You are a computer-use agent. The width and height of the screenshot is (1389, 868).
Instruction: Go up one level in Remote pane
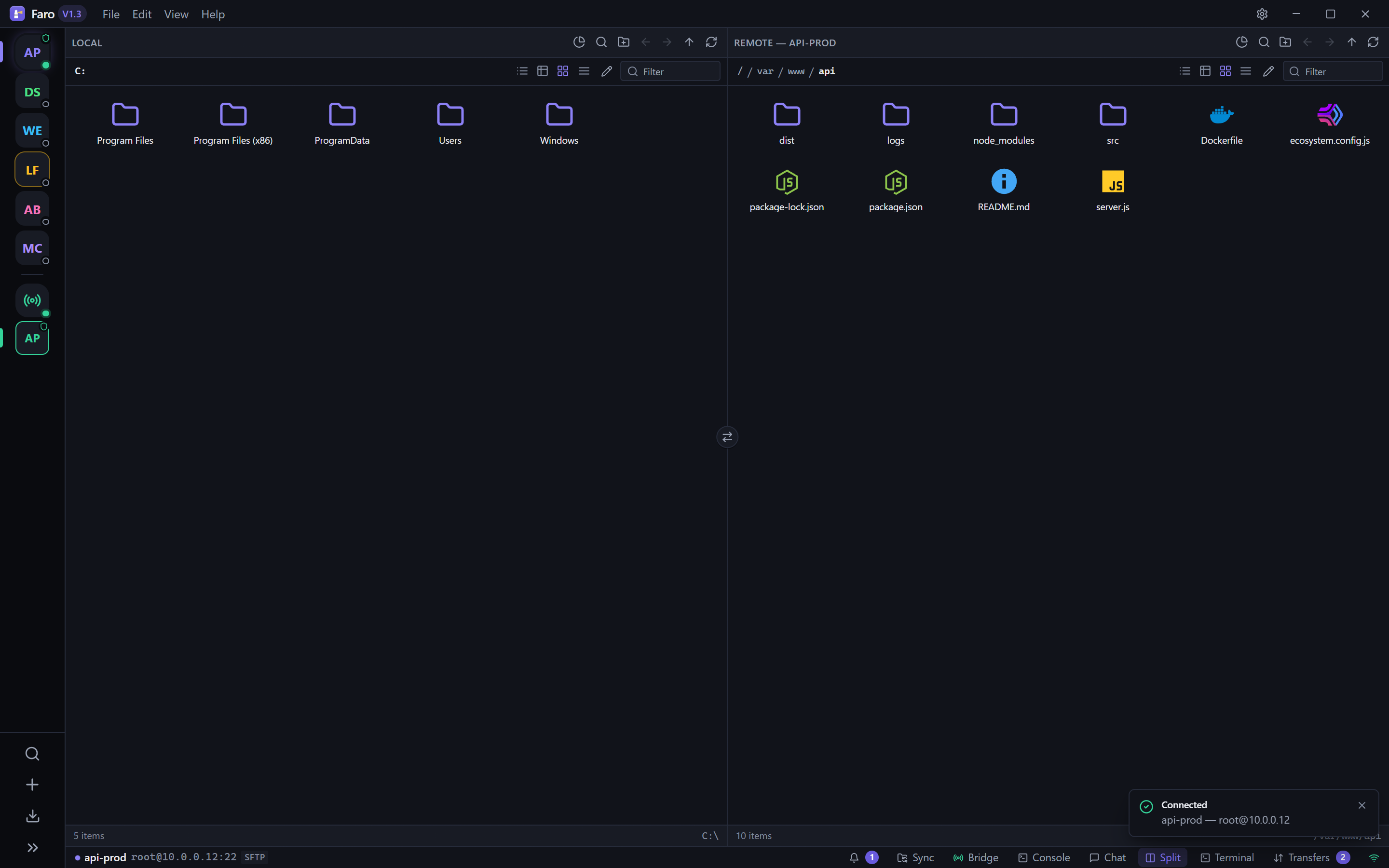1351,42
